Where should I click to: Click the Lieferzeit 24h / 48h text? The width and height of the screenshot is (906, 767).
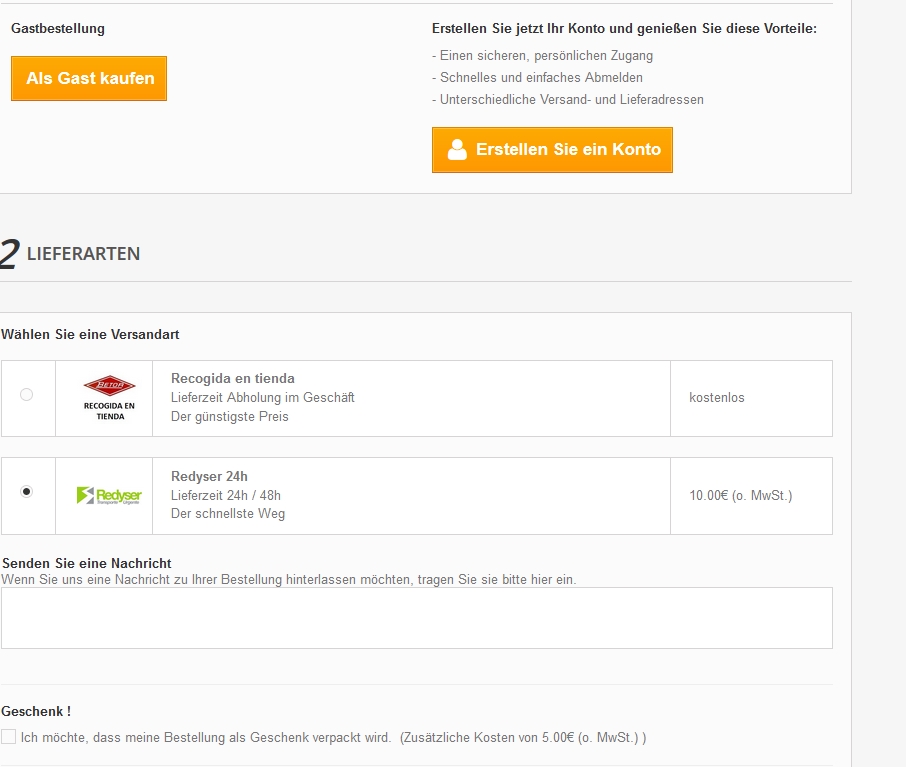coord(226,495)
